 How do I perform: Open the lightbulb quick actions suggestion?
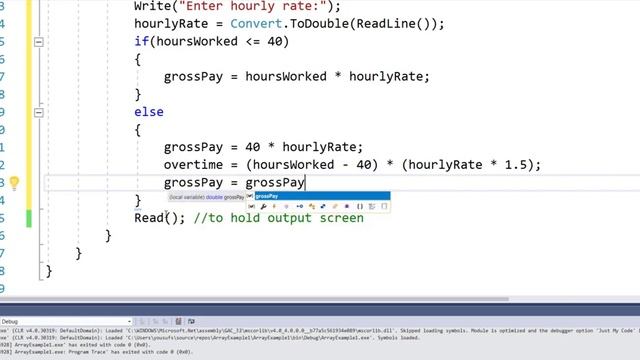(14, 182)
